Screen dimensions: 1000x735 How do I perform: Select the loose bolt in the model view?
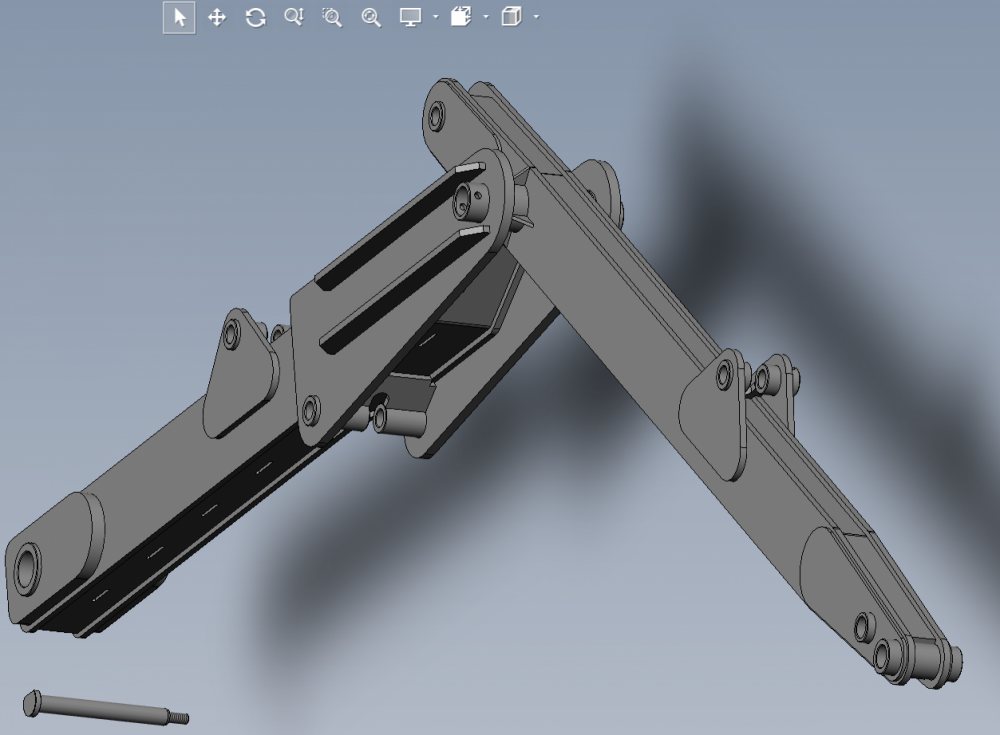click(x=106, y=708)
